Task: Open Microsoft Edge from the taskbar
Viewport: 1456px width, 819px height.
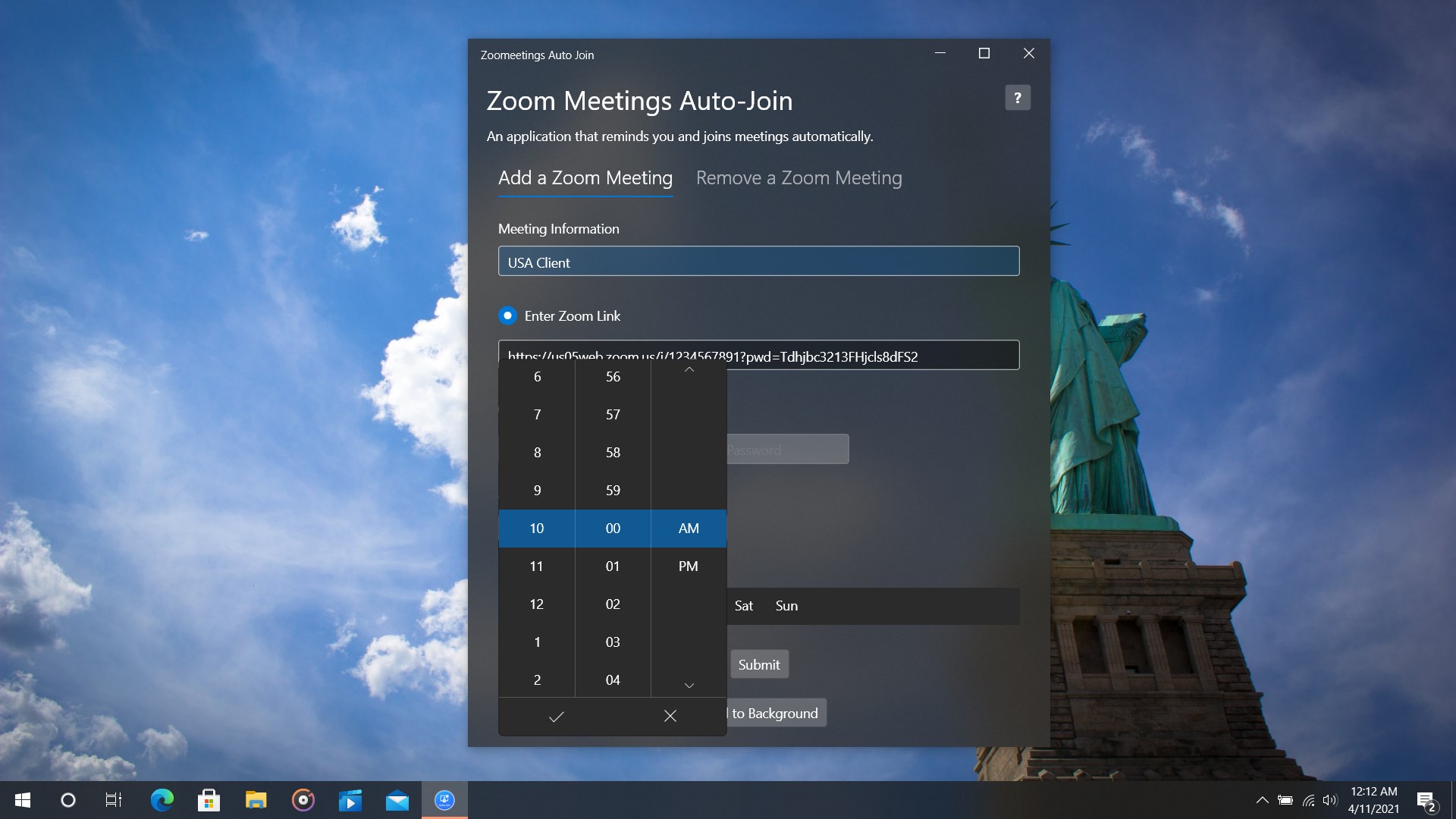Action: [x=162, y=800]
